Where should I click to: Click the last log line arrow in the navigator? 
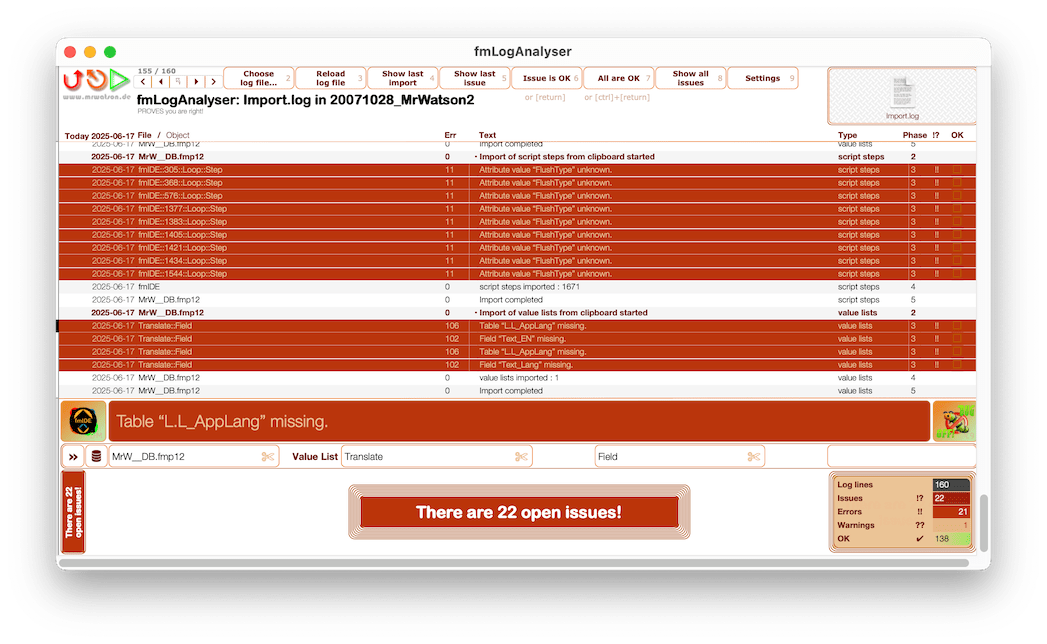(x=213, y=81)
